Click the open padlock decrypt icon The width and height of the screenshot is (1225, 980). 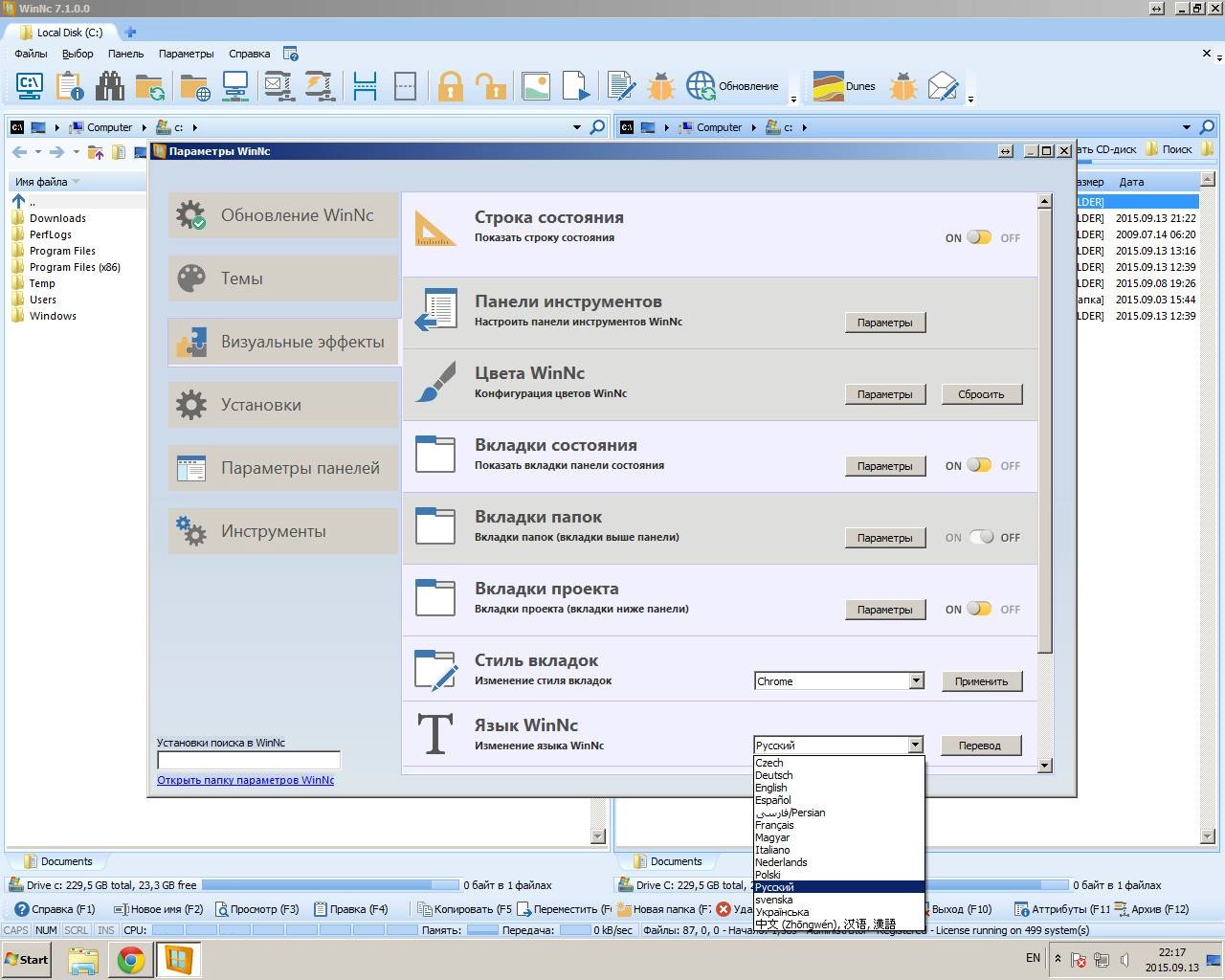pos(491,86)
